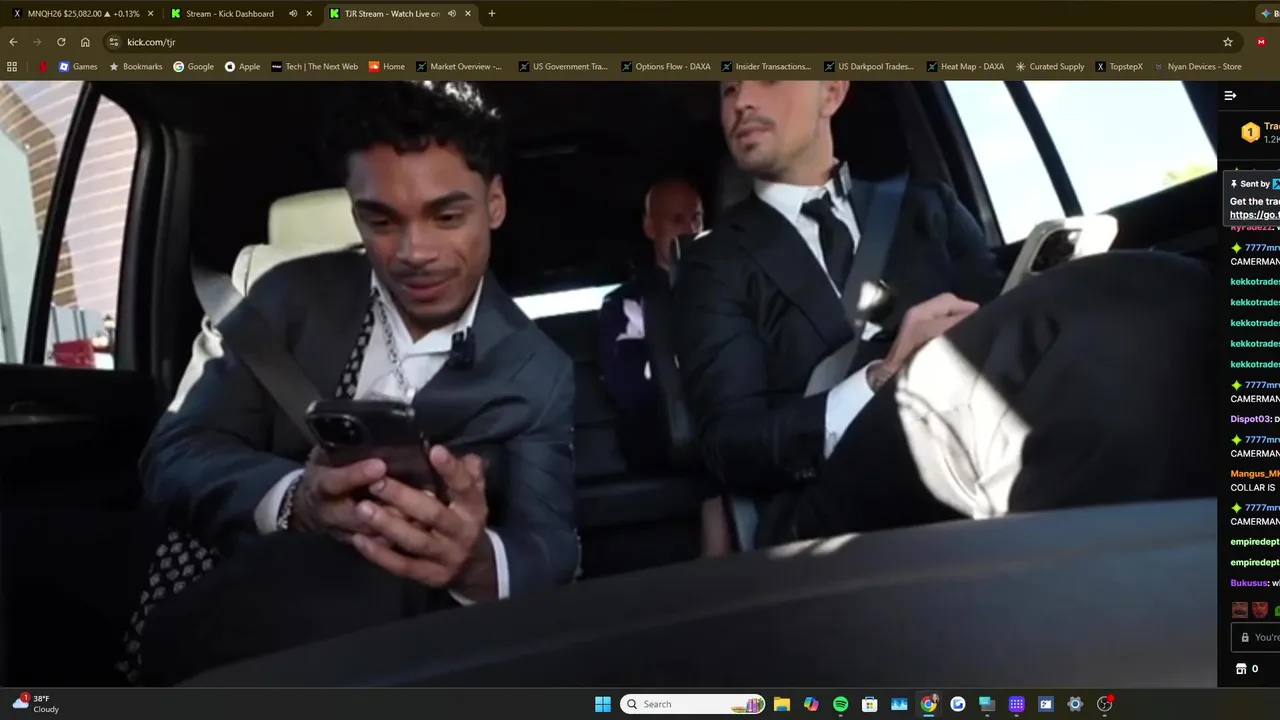Open the Curated Supply bookmark
Screen dimensions: 1280x720
pos(1049,67)
